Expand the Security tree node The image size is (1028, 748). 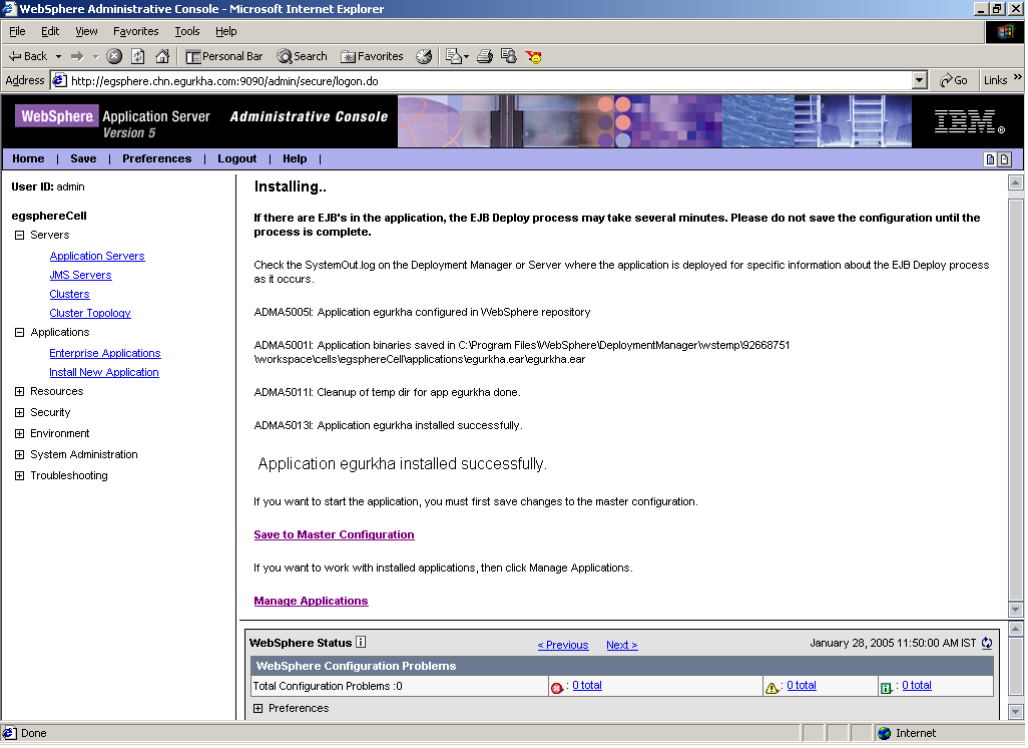(x=20, y=413)
